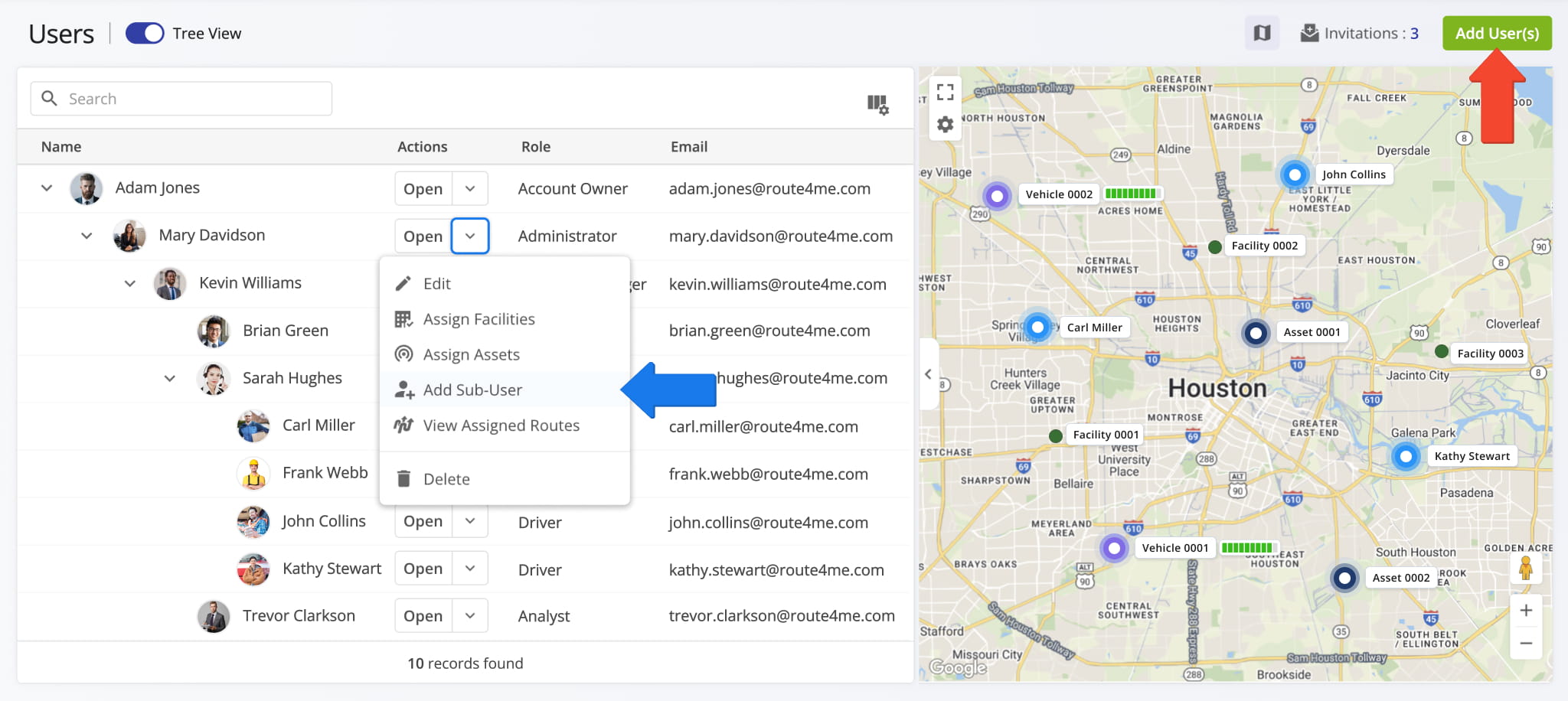Click Vehicle 0002 map marker
The image size is (1568, 701).
997,196
